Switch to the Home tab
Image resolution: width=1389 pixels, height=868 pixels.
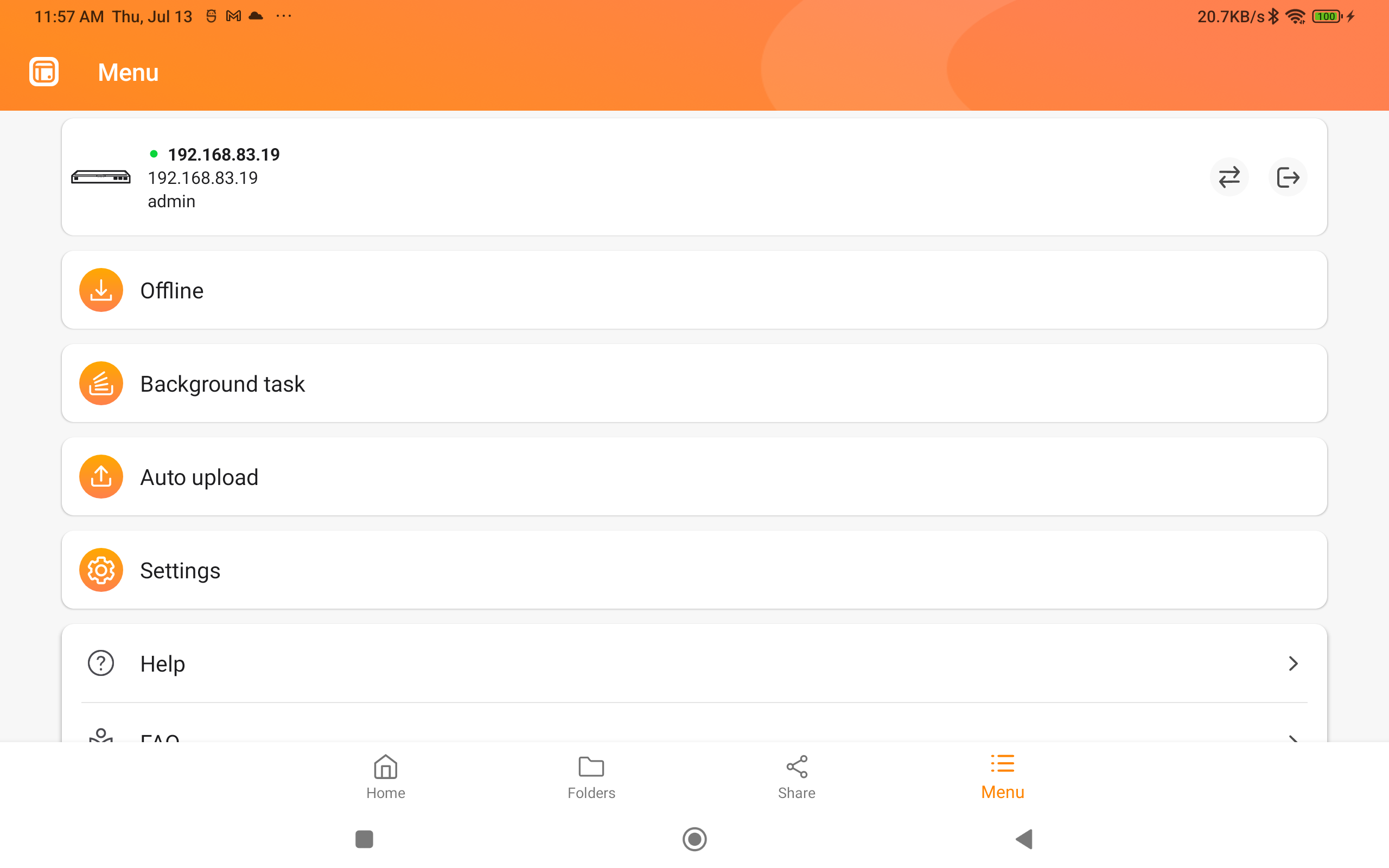(386, 777)
